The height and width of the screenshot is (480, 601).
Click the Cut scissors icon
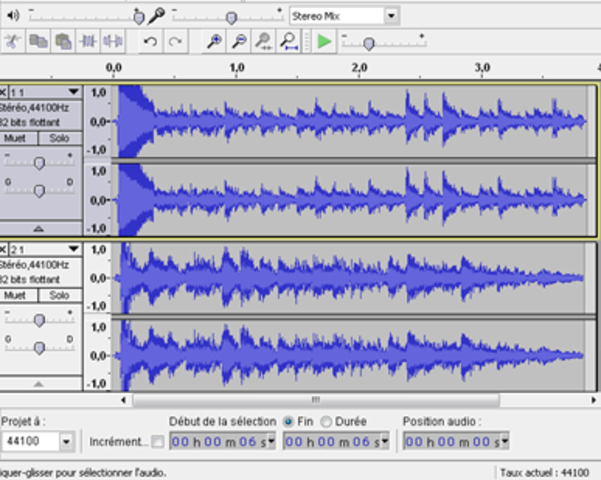click(x=13, y=41)
